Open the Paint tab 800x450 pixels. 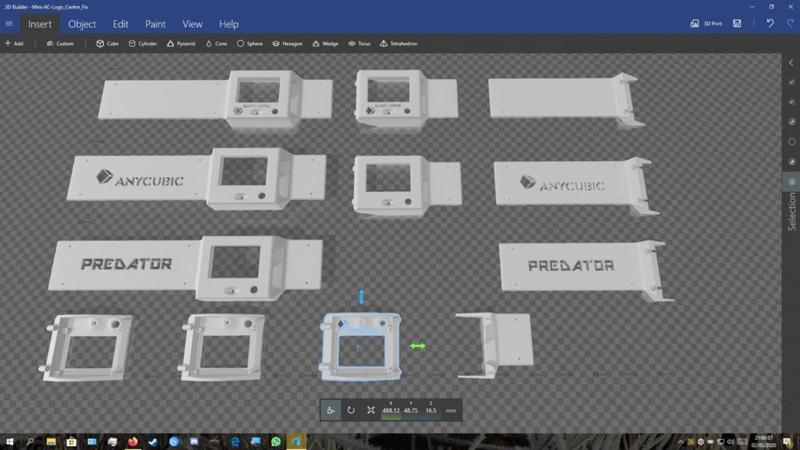155,24
